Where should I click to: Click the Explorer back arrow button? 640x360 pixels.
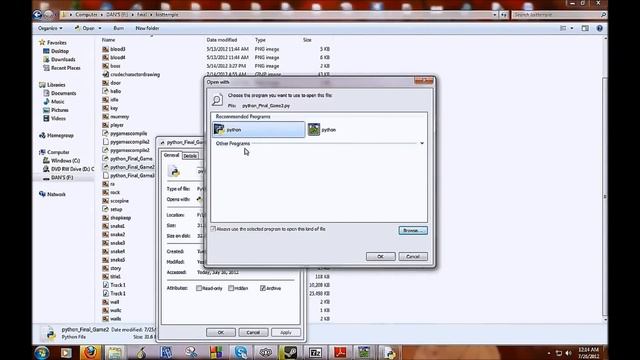[38, 15]
